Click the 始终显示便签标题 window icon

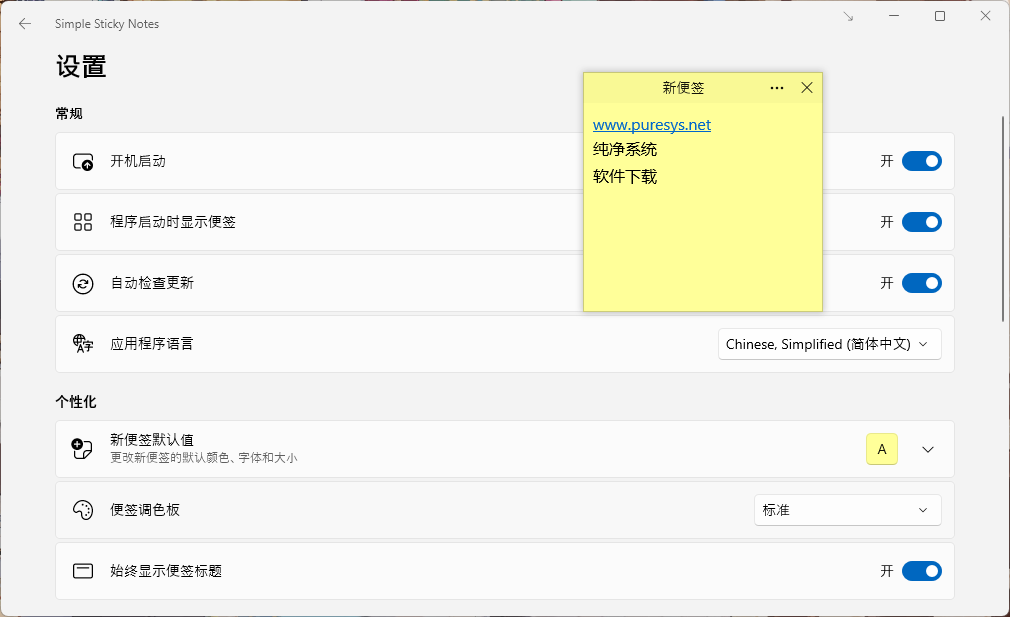click(82, 571)
